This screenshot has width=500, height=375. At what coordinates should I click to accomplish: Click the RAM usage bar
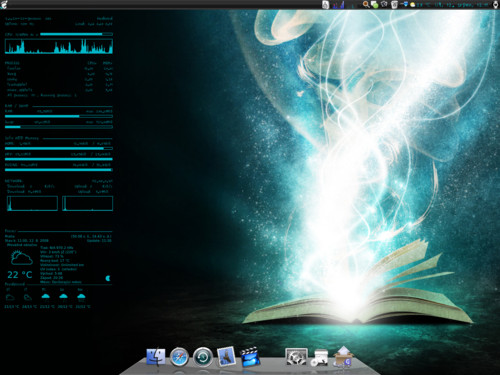(x=59, y=116)
